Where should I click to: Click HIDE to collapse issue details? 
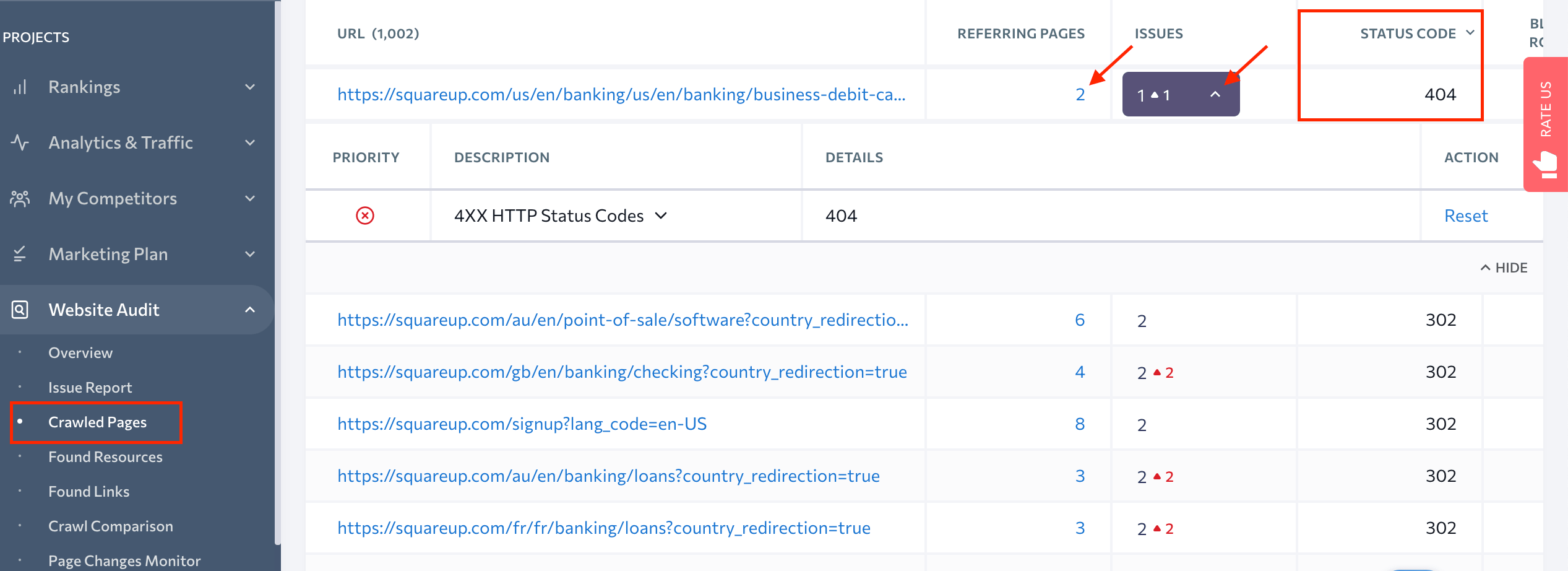coord(1504,268)
